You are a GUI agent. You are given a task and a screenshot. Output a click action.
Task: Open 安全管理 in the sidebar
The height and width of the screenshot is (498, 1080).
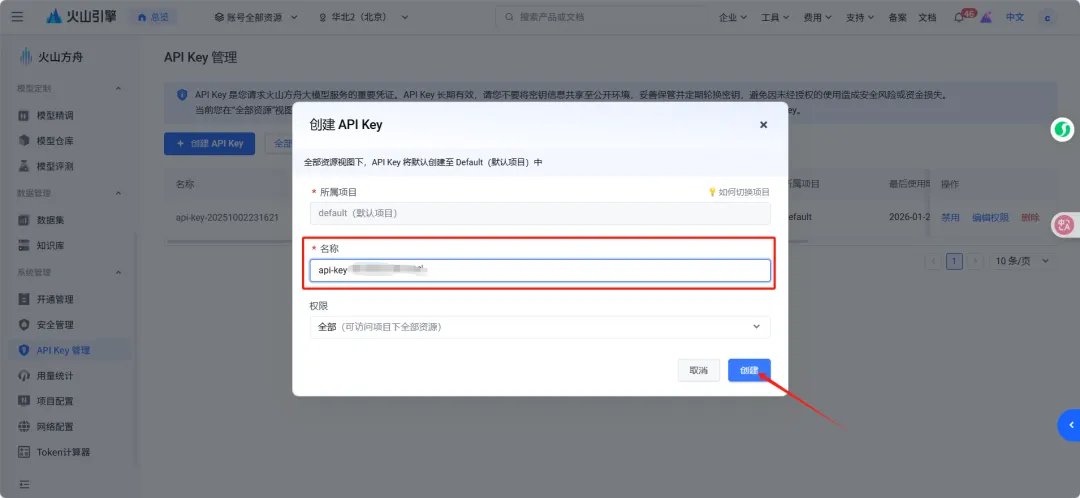(x=55, y=324)
